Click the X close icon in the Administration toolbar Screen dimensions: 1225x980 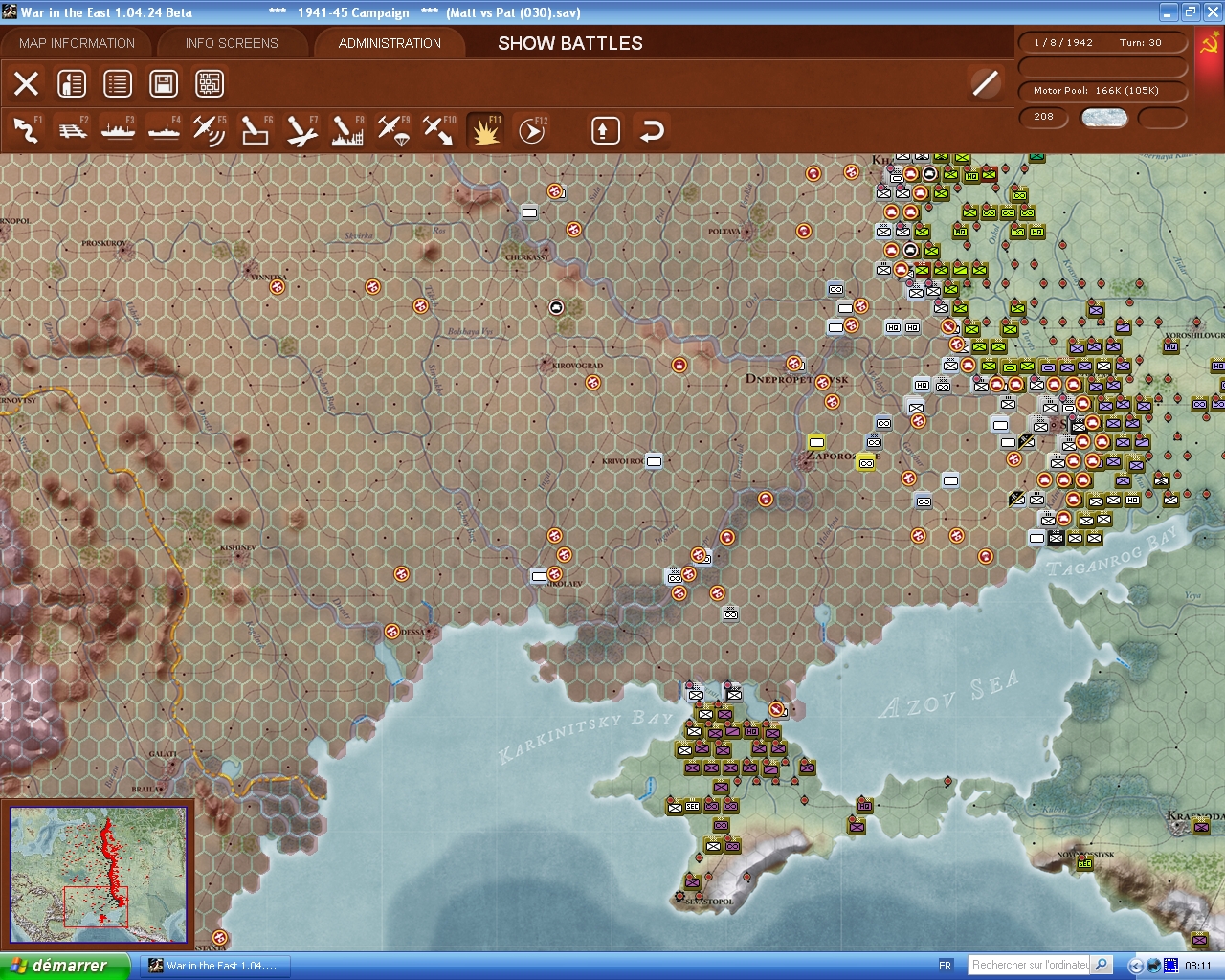(x=27, y=83)
